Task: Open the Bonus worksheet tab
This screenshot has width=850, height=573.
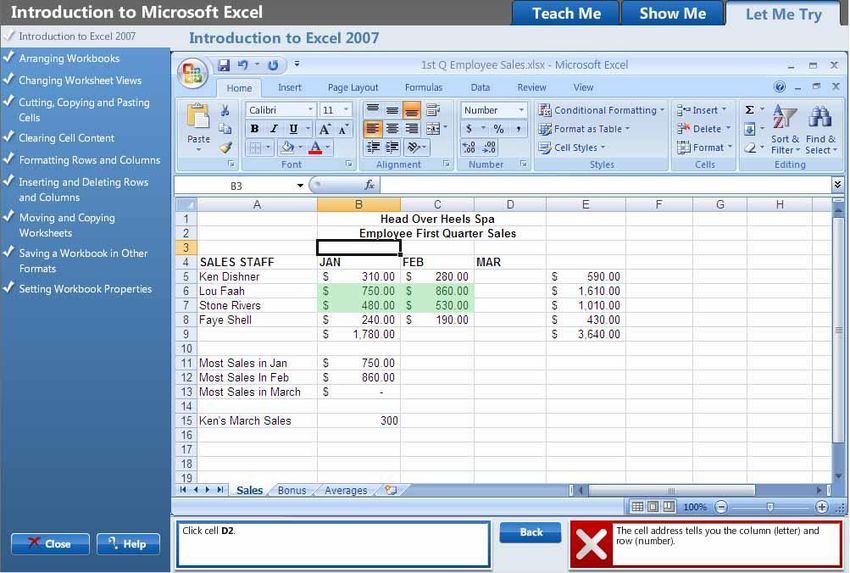Action: pyautogui.click(x=292, y=490)
